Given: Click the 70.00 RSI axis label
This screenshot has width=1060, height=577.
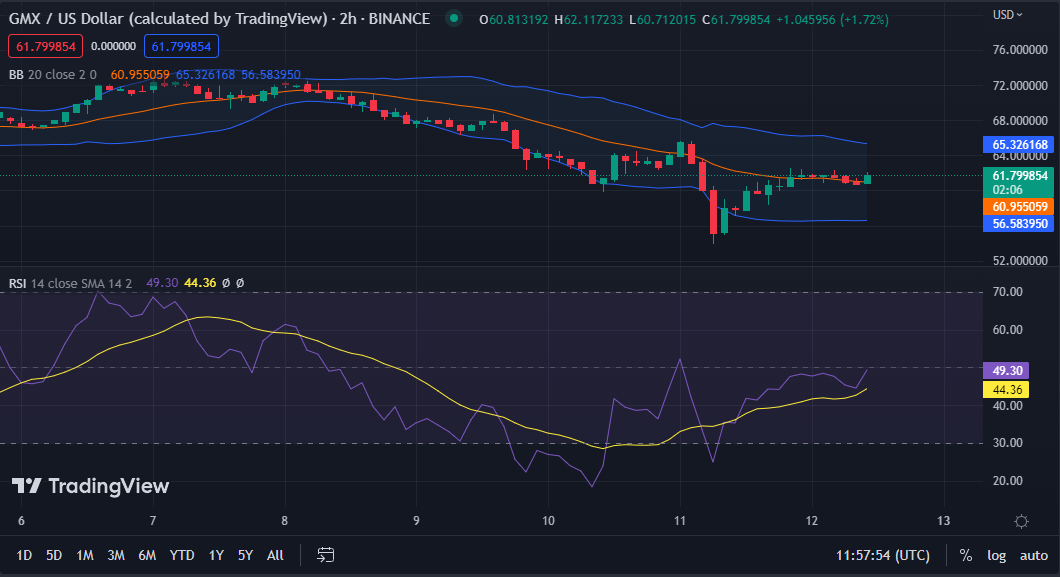Looking at the screenshot, I should coord(1007,292).
